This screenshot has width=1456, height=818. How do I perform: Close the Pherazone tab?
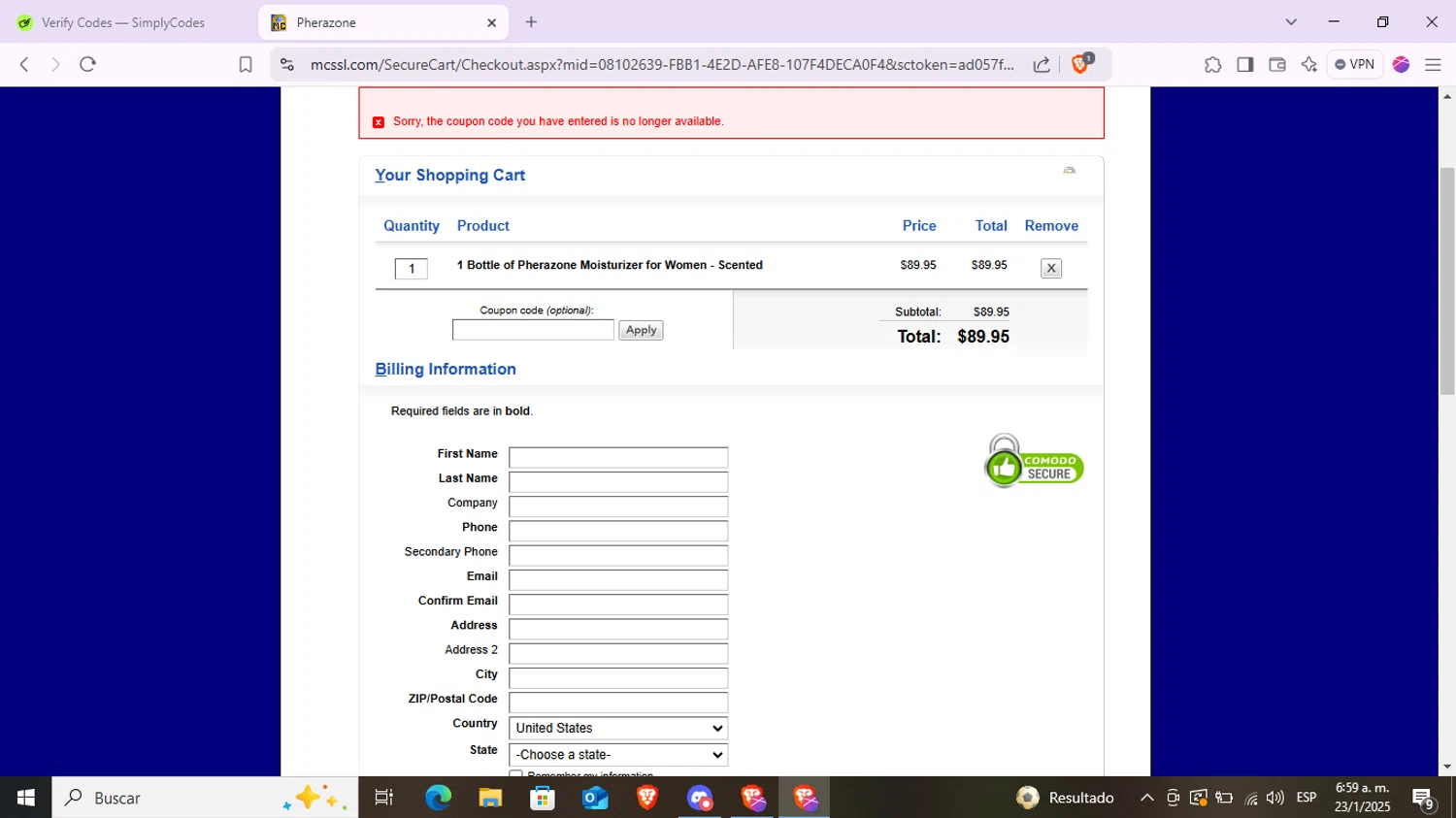pyautogui.click(x=491, y=22)
